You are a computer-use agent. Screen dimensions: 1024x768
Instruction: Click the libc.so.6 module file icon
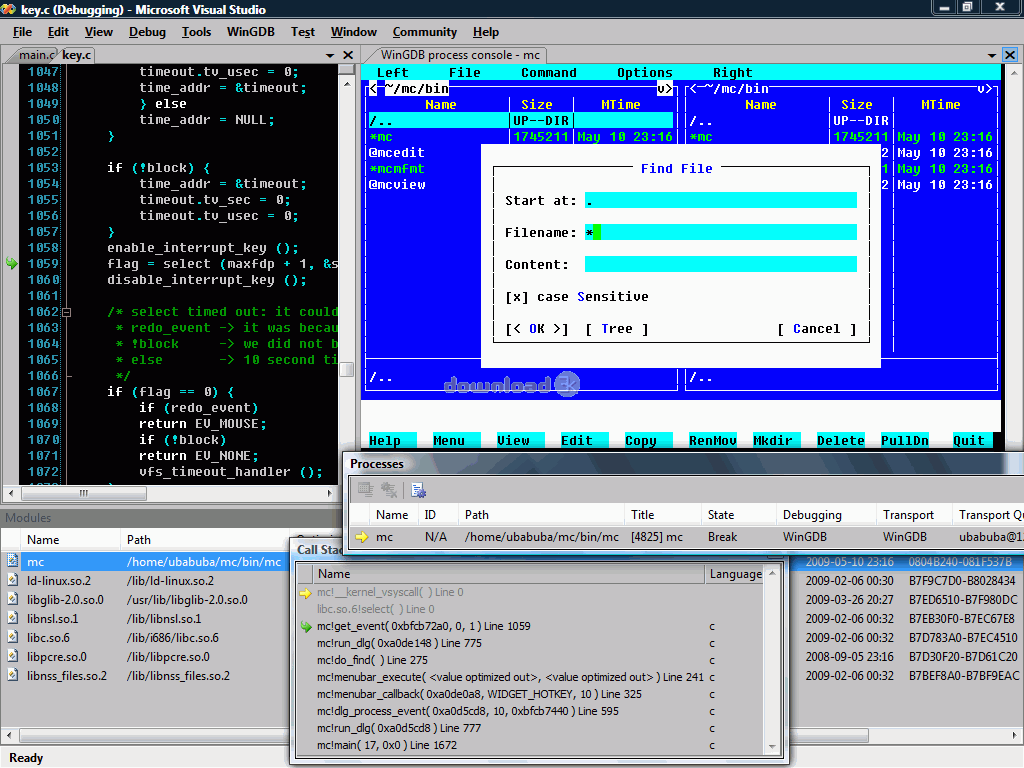pyautogui.click(x=12, y=638)
